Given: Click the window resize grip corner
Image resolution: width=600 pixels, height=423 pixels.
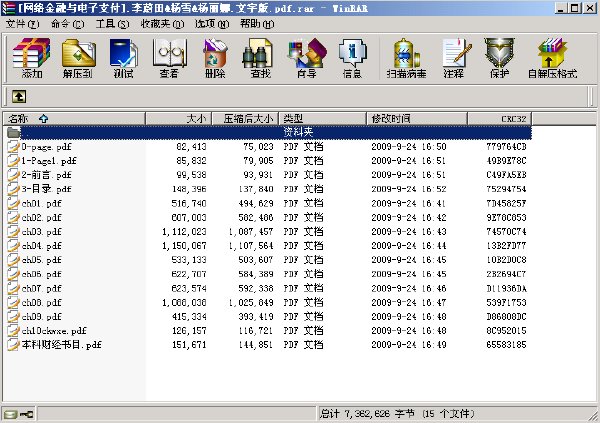Looking at the screenshot, I should click(594, 416).
